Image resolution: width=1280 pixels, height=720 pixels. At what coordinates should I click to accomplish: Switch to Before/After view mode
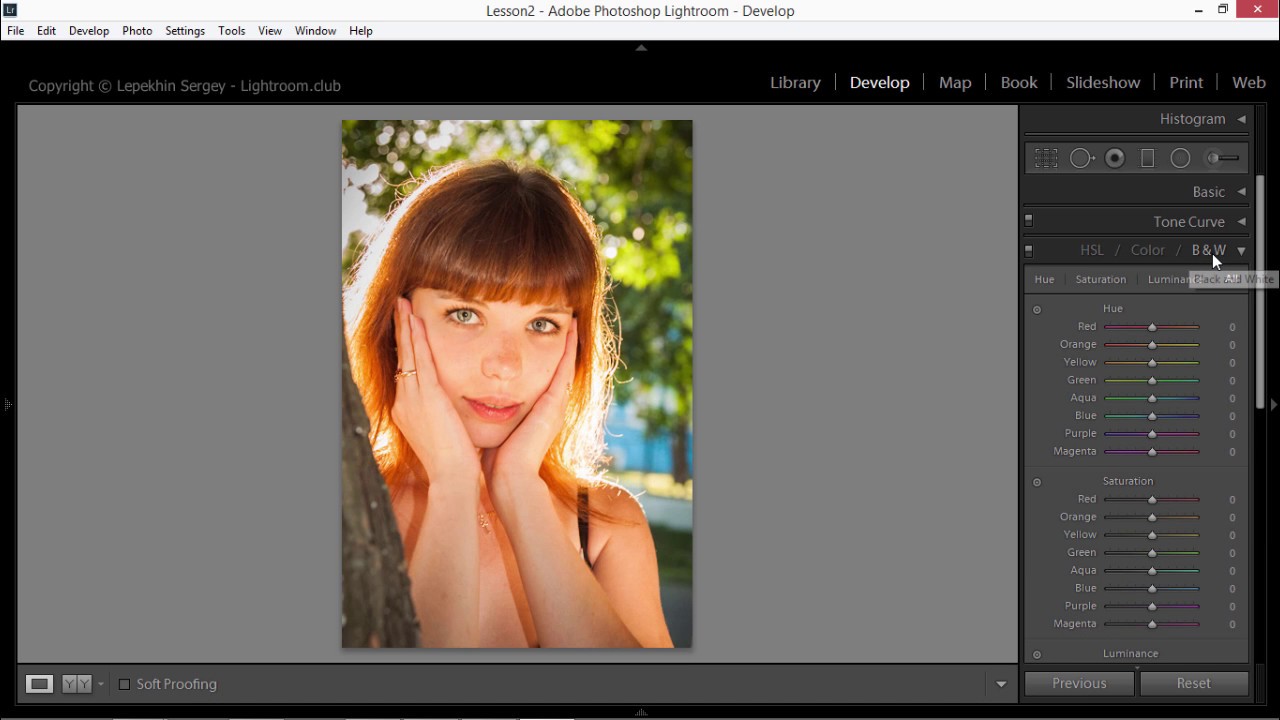(x=77, y=684)
